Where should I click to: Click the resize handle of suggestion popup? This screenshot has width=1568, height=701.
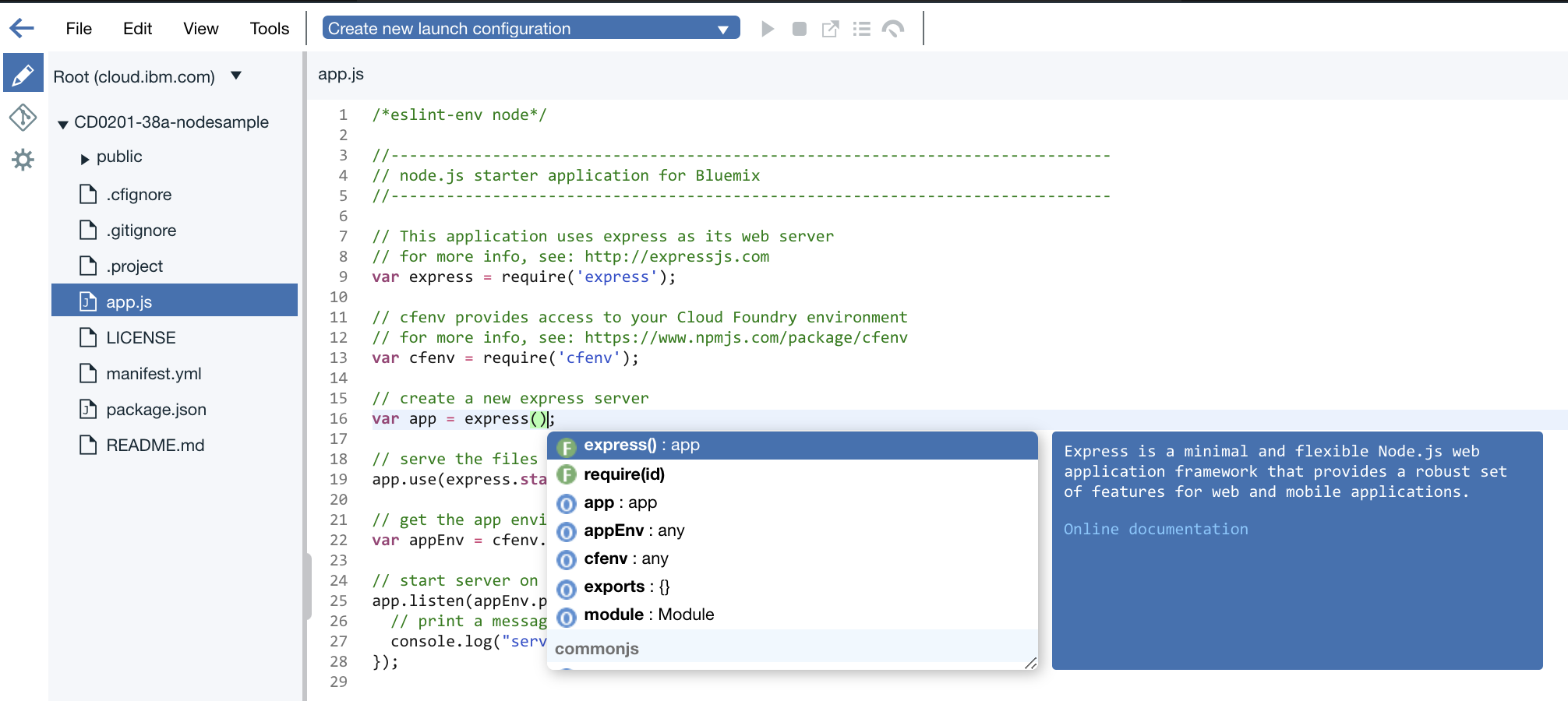click(x=1030, y=663)
